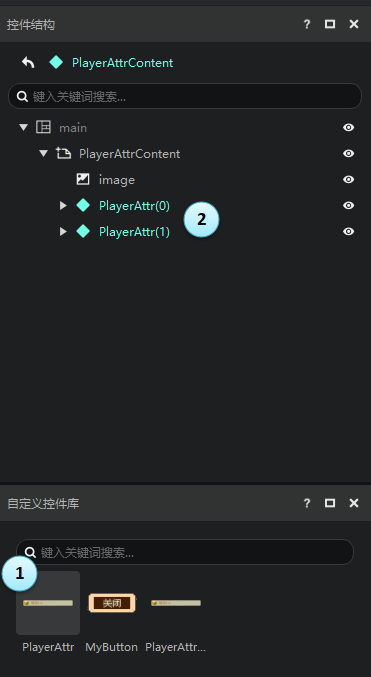The width and height of the screenshot is (371, 677).
Task: Hide the PlayerAttr(1) control
Action: (x=349, y=231)
